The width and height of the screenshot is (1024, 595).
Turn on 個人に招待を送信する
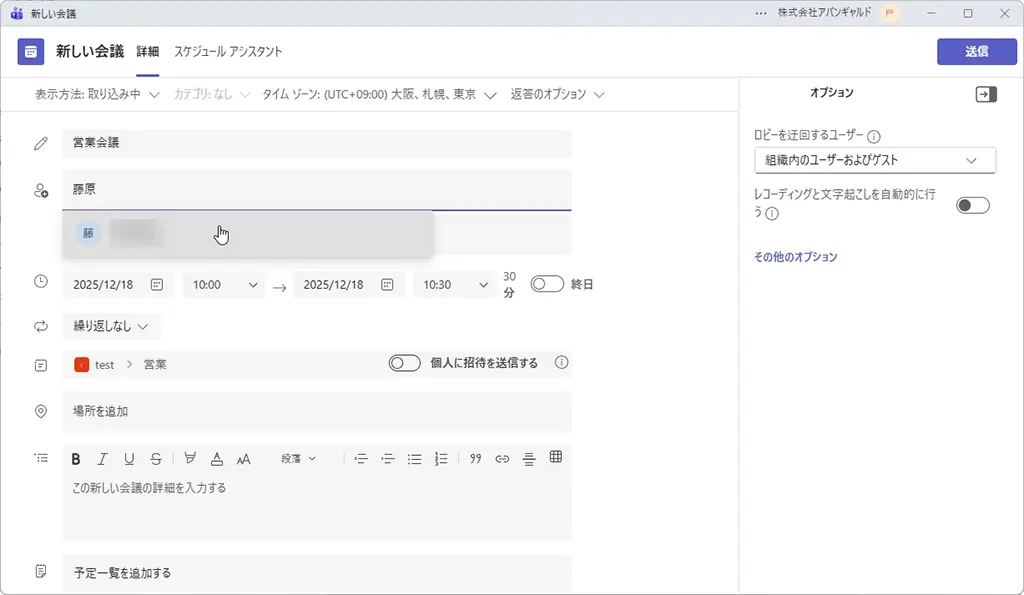point(404,363)
